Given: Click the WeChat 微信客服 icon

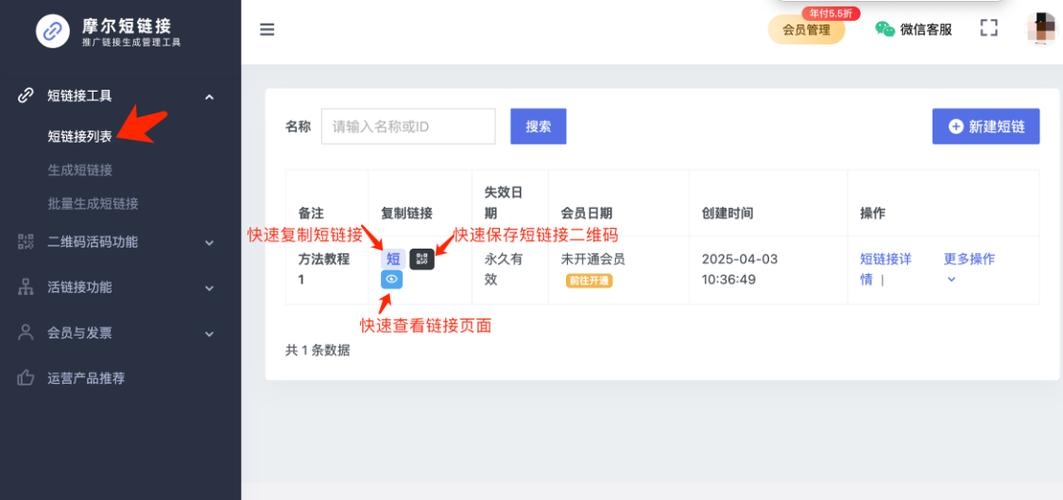Looking at the screenshot, I should click(x=885, y=29).
